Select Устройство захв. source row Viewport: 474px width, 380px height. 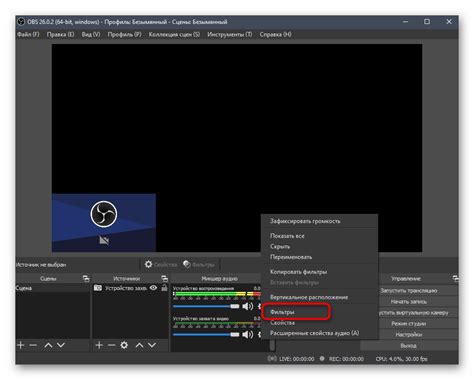tap(130, 288)
